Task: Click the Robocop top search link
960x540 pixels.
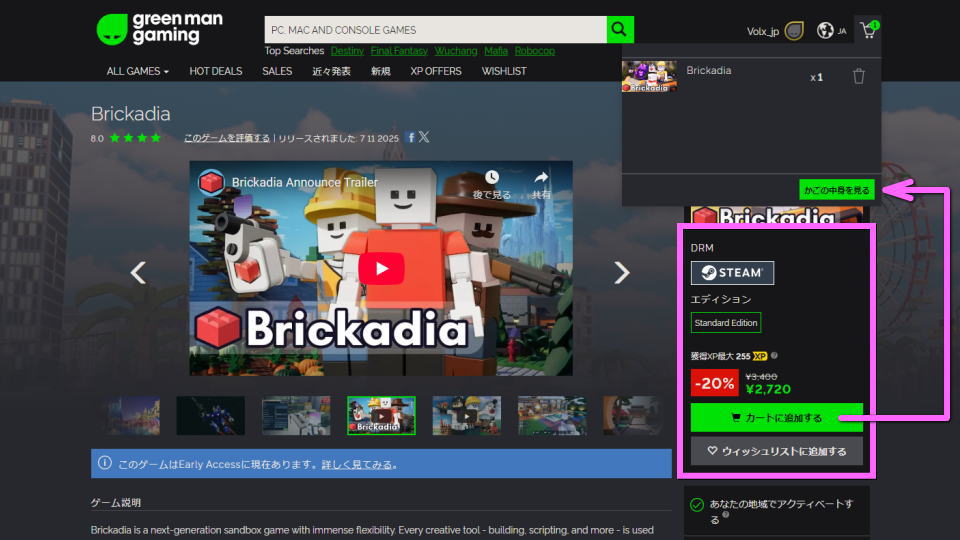Action: coord(534,51)
